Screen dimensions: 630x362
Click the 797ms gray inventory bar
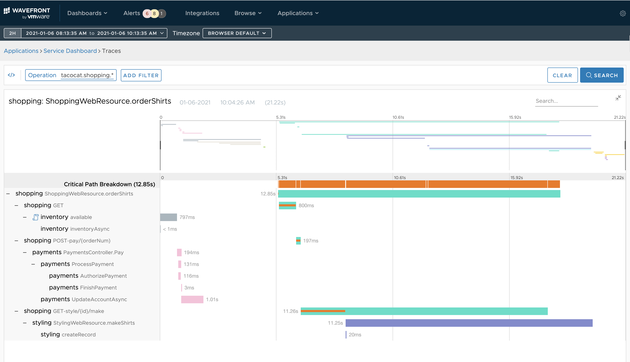point(168,217)
